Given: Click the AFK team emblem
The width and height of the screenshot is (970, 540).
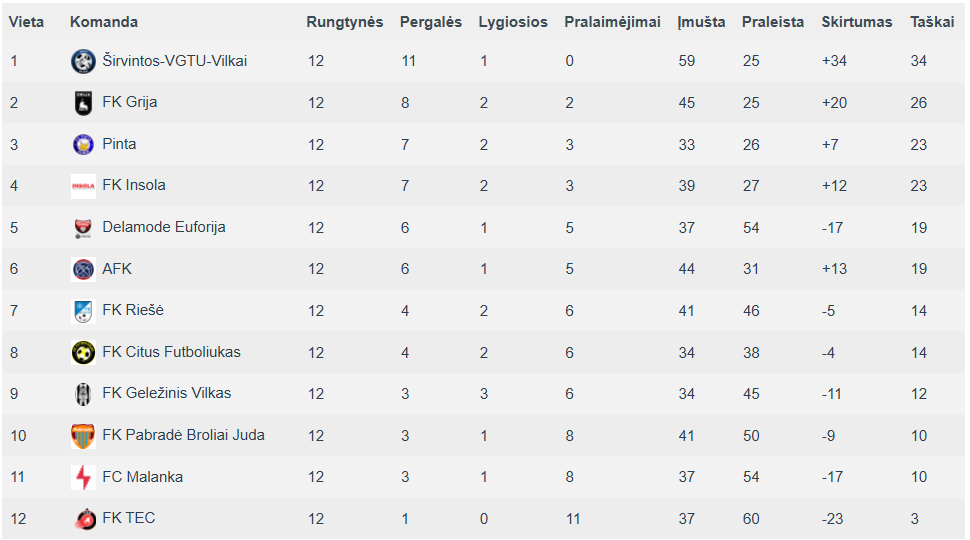Looking at the screenshot, I should coord(83,269).
